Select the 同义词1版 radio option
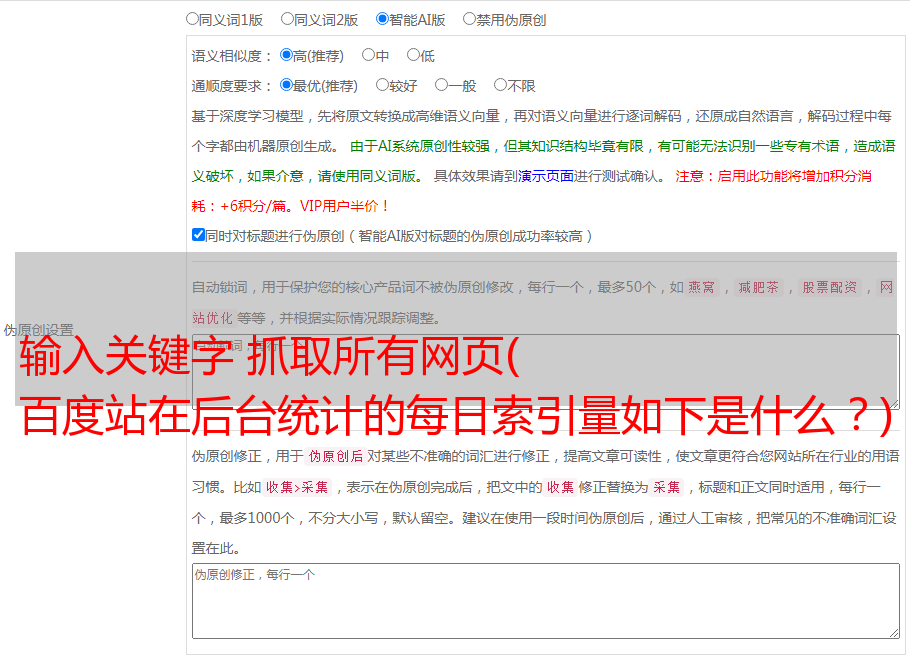The height and width of the screenshot is (658, 911). pyautogui.click(x=192, y=19)
